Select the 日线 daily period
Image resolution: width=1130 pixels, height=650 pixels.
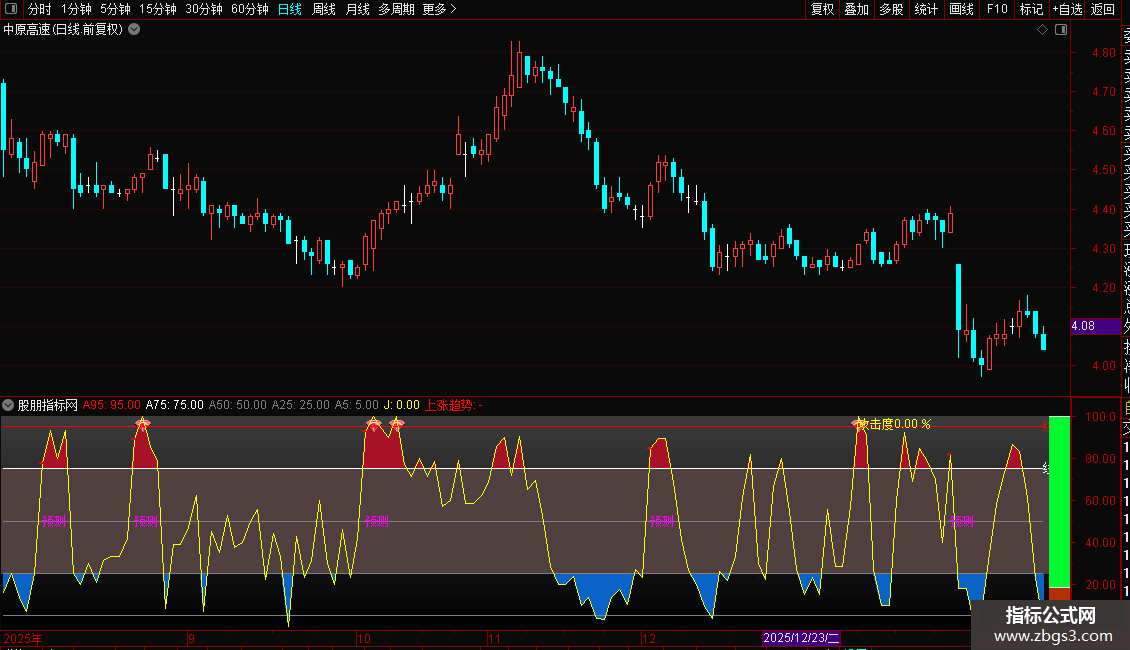coord(290,9)
